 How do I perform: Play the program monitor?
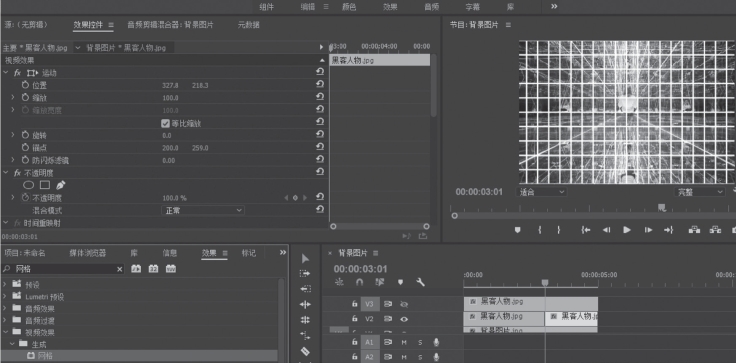627,230
